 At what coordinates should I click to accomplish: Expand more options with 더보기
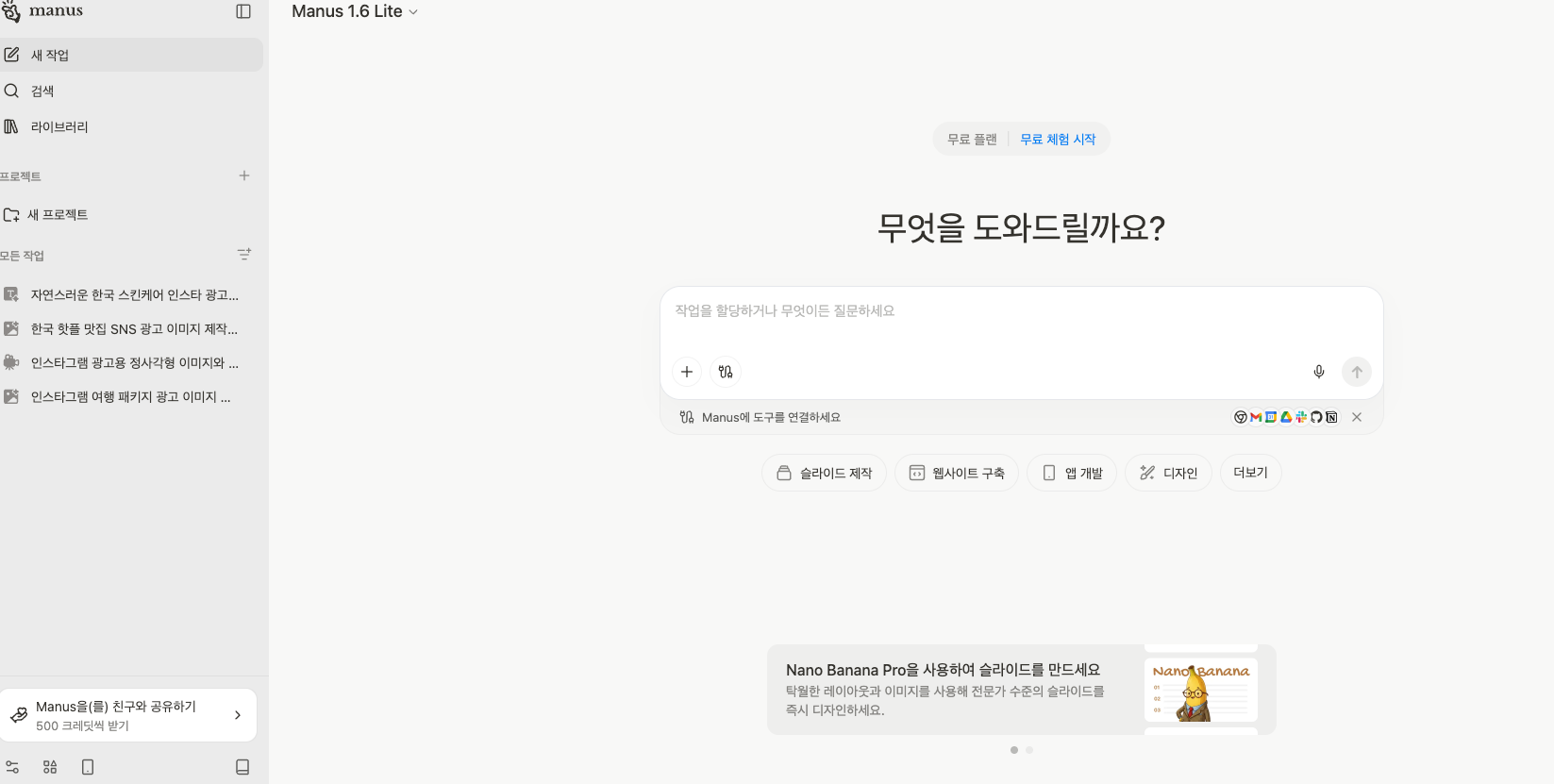click(x=1250, y=473)
